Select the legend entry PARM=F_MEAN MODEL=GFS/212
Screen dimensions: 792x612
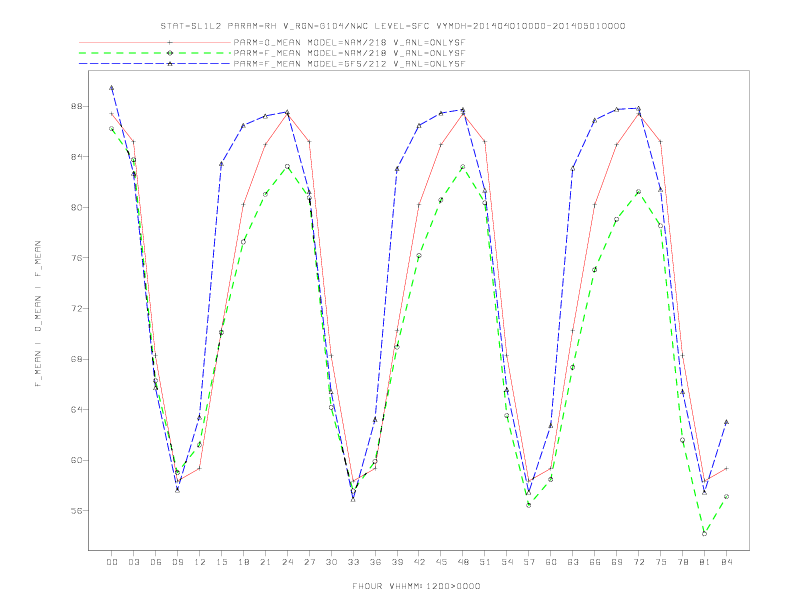point(349,64)
